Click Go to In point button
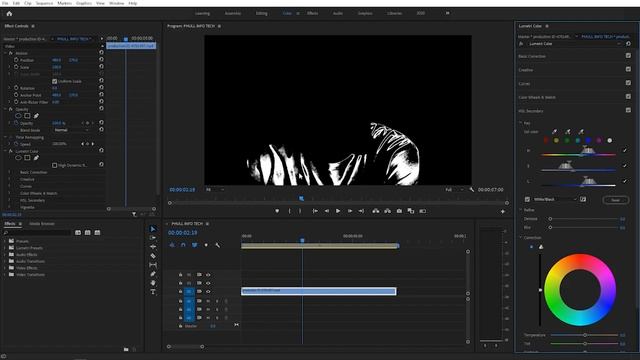The width and height of the screenshot is (640, 360). pyautogui.click(x=315, y=211)
